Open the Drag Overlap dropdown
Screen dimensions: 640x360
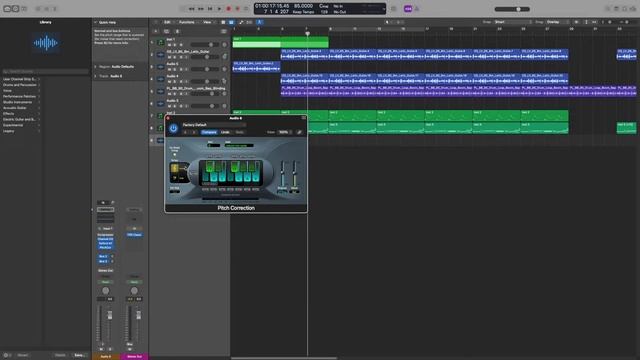tap(558, 22)
